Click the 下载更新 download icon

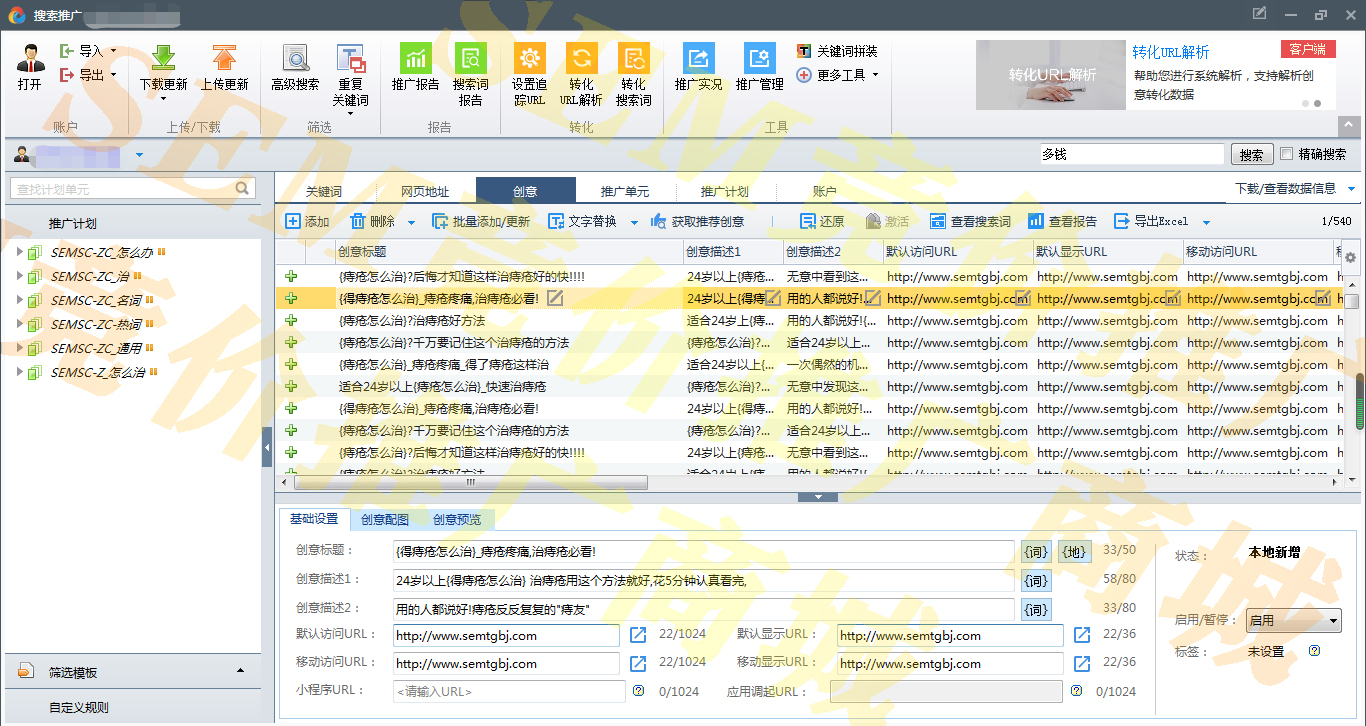point(163,58)
